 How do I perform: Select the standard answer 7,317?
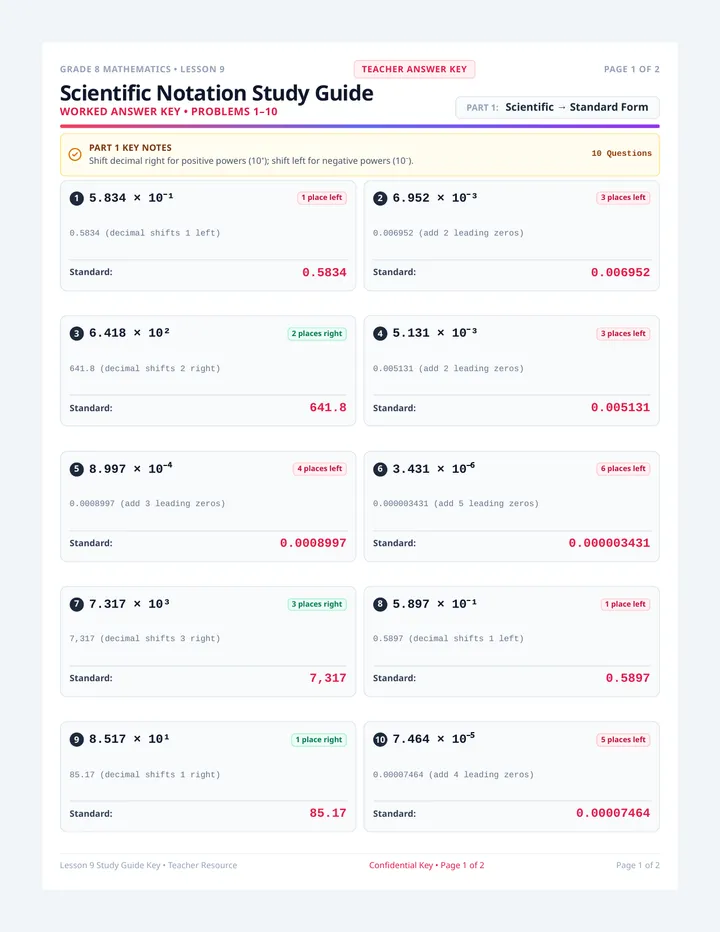328,678
